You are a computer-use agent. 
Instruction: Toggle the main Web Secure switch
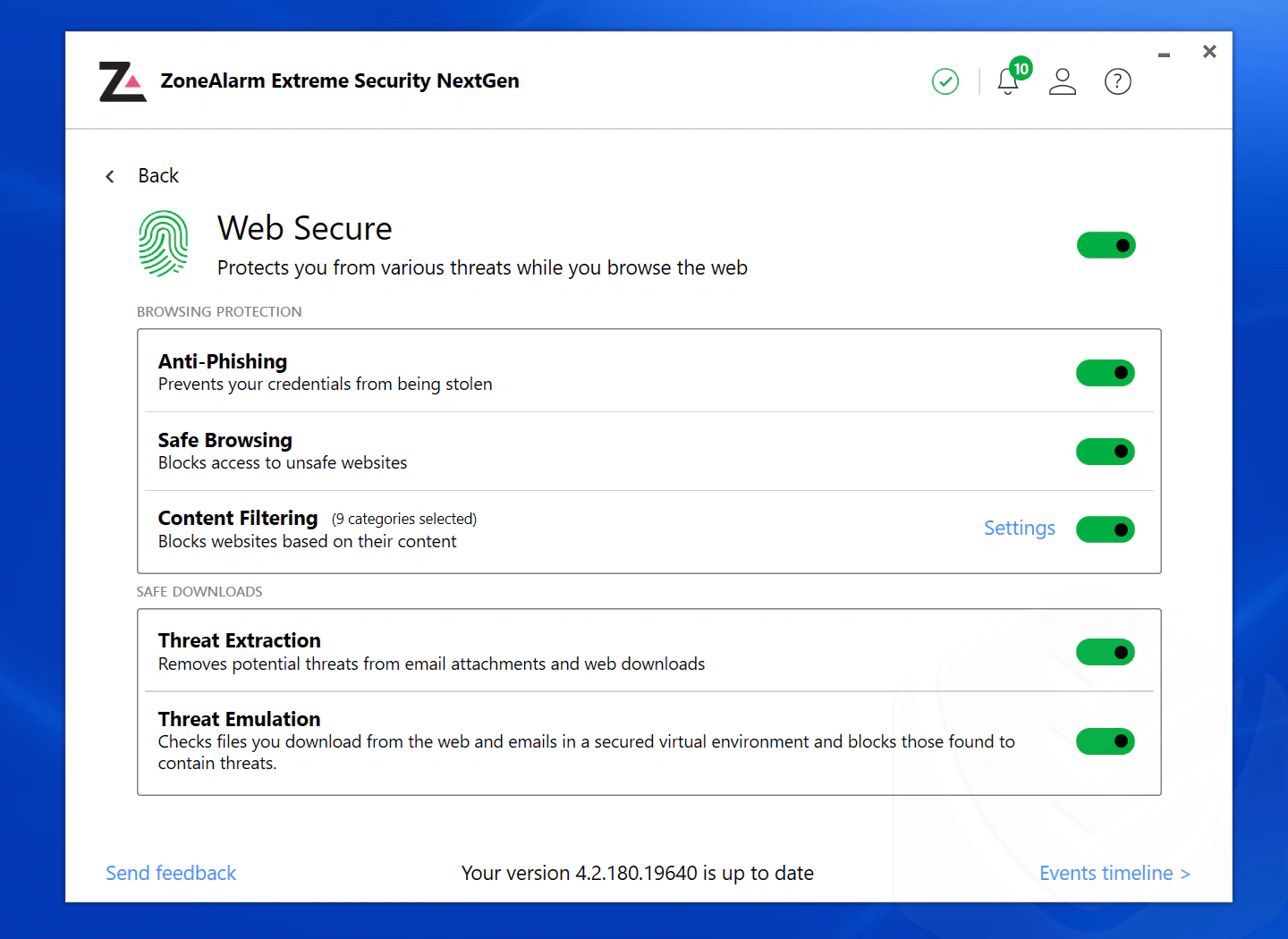[1106, 245]
